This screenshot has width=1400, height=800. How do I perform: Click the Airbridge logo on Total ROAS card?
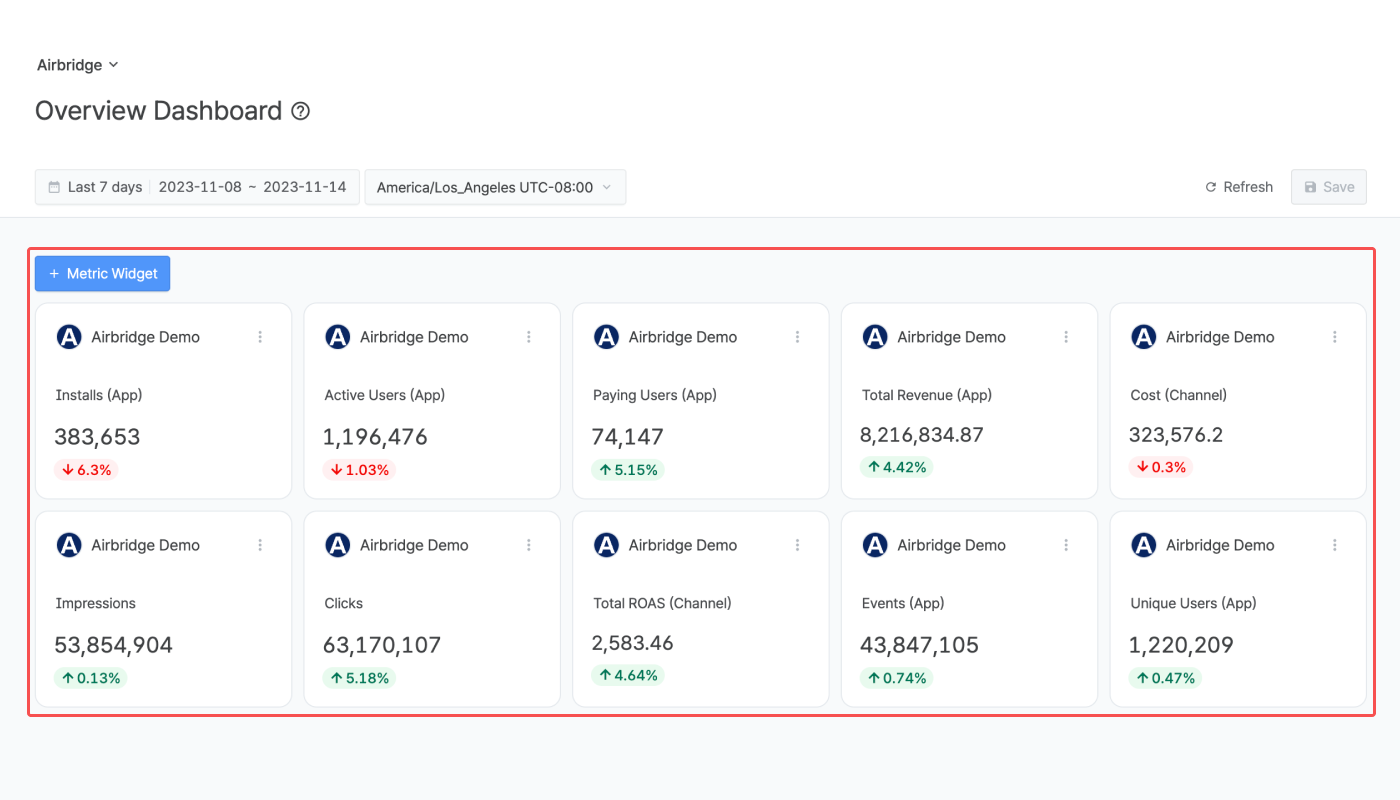click(606, 545)
